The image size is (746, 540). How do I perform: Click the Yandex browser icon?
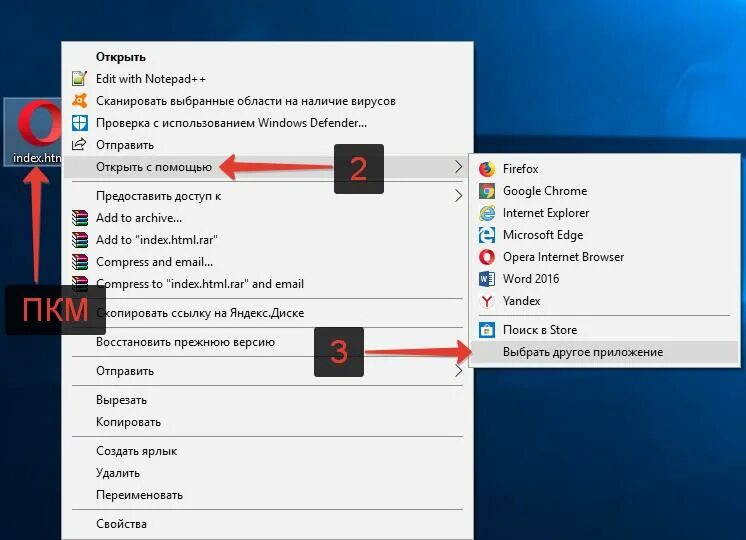click(486, 301)
